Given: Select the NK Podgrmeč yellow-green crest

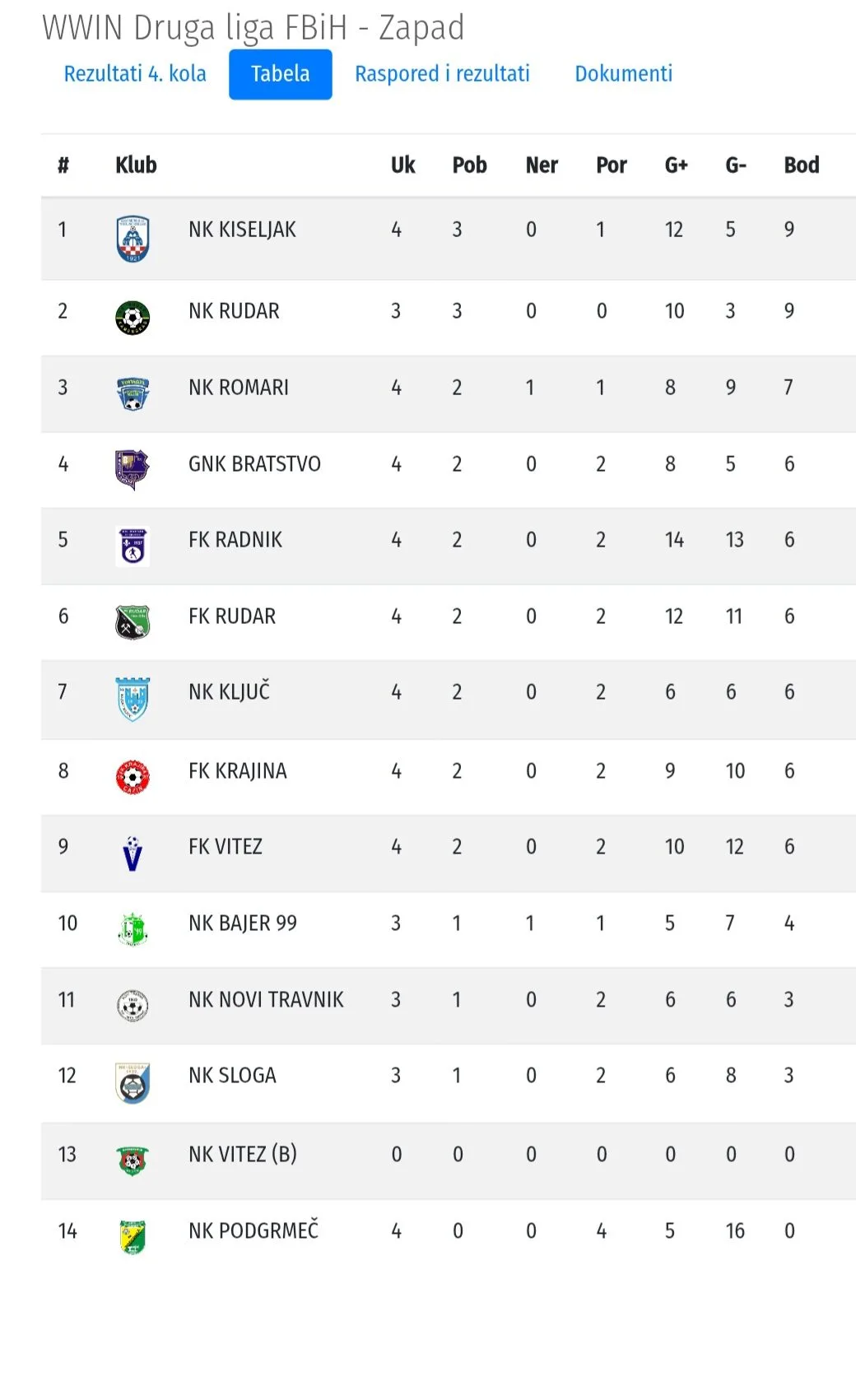Looking at the screenshot, I should coord(133,1237).
